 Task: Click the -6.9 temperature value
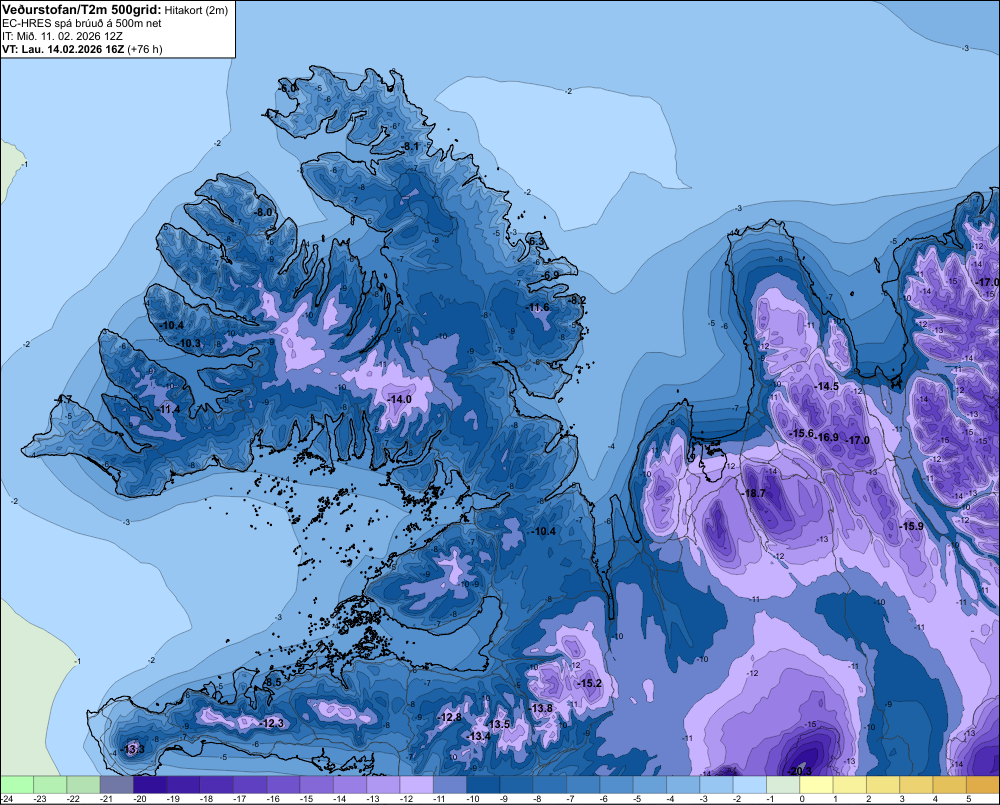pos(551,275)
